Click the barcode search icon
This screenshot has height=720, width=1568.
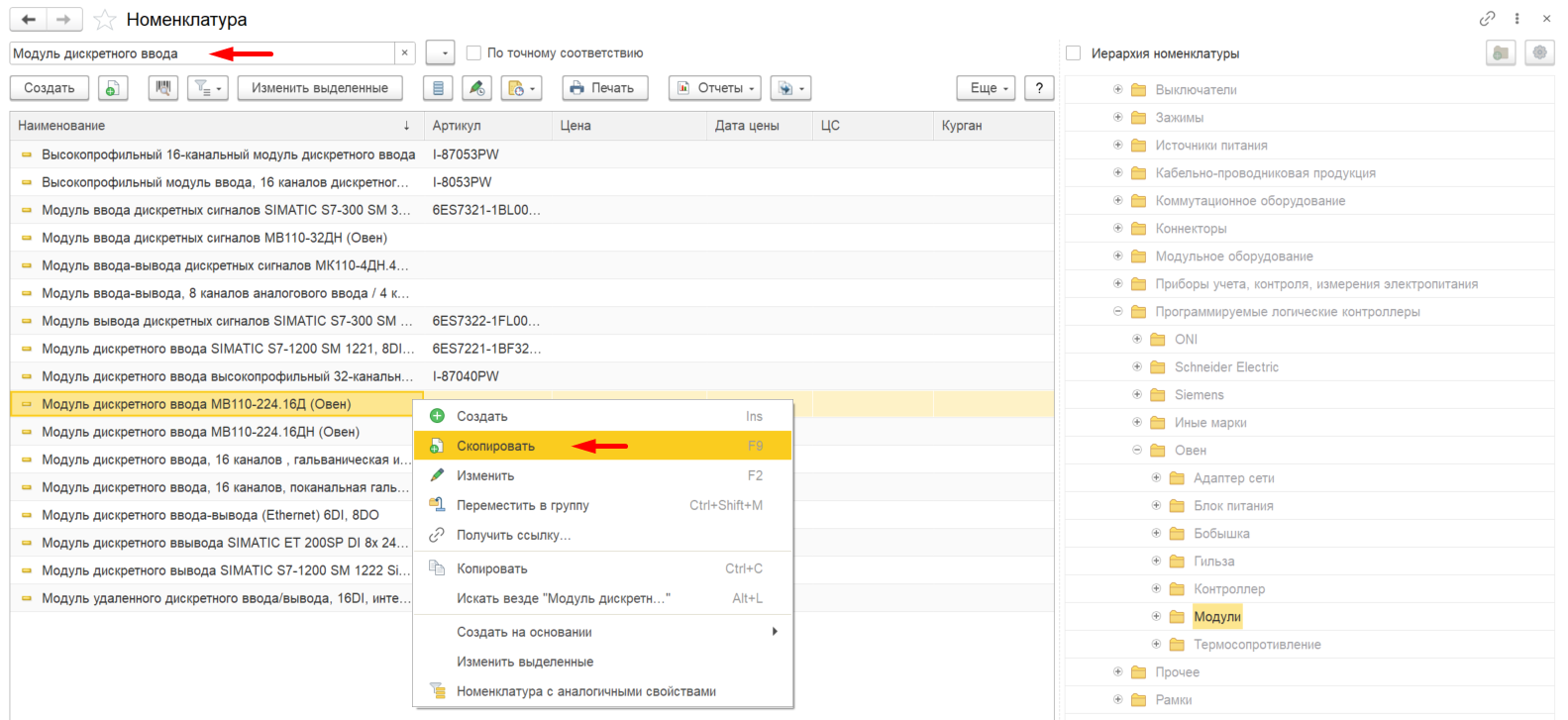[x=163, y=88]
